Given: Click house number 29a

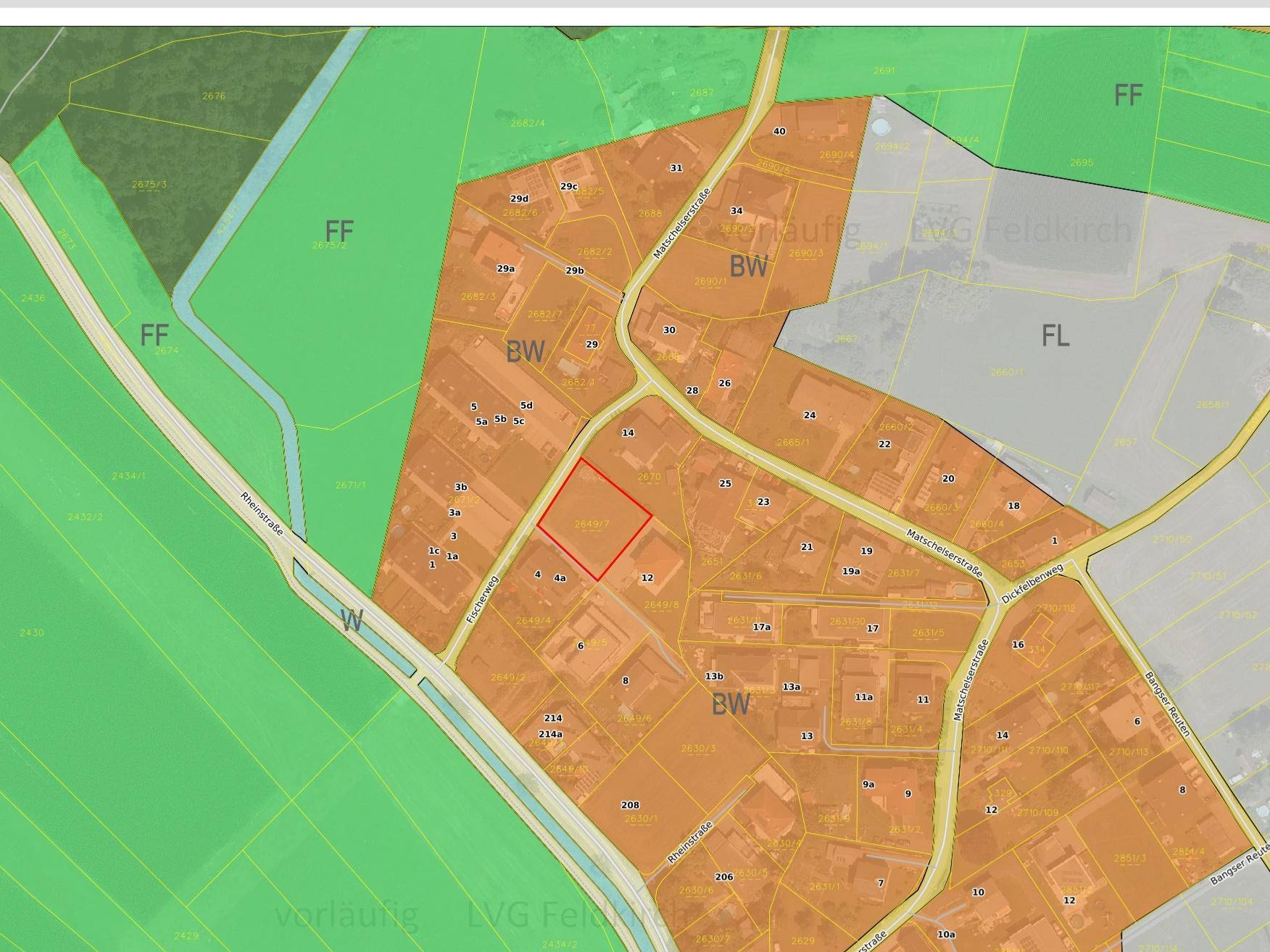Looking at the screenshot, I should [x=505, y=269].
